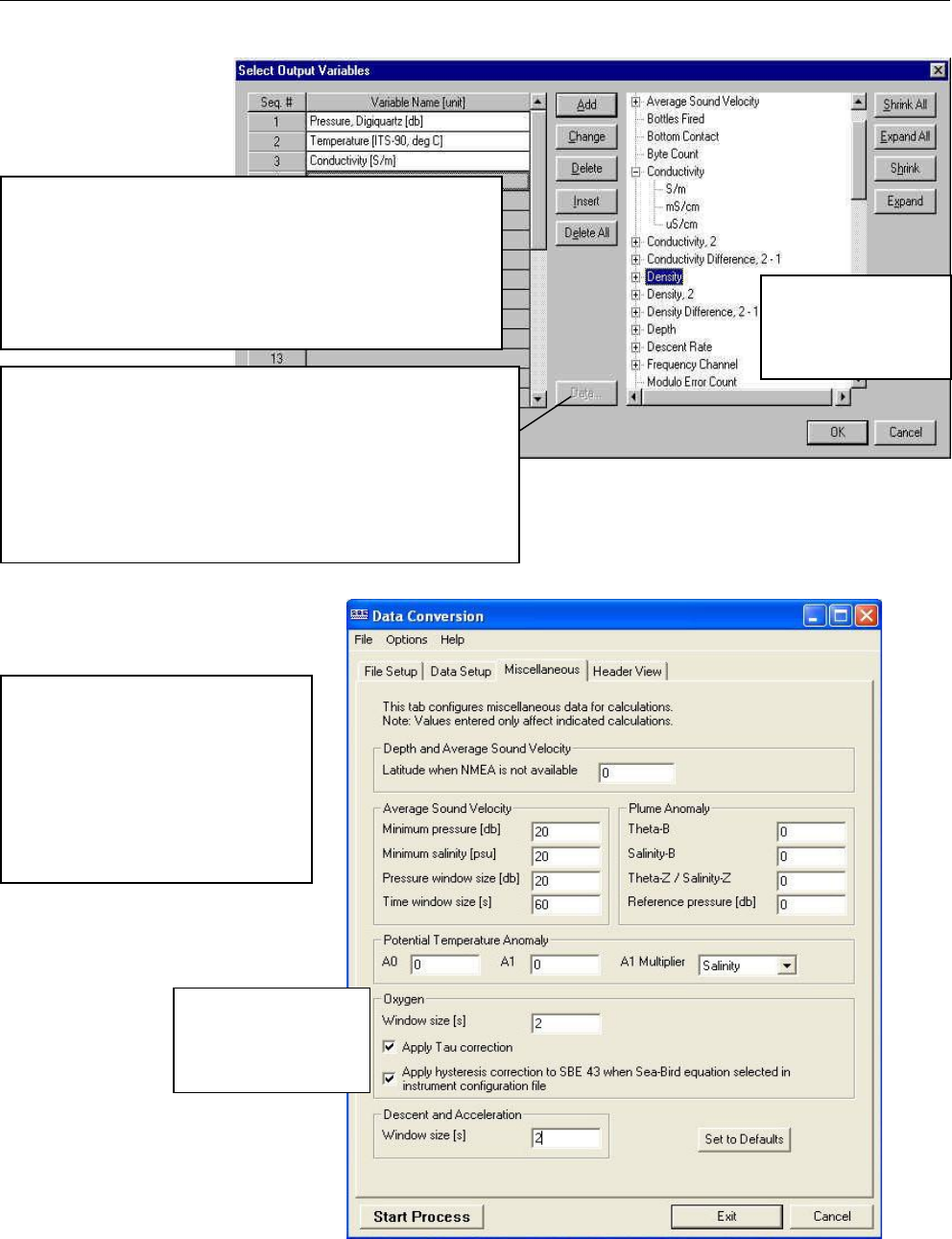Click the Salinity-B input field

pos(812,857)
